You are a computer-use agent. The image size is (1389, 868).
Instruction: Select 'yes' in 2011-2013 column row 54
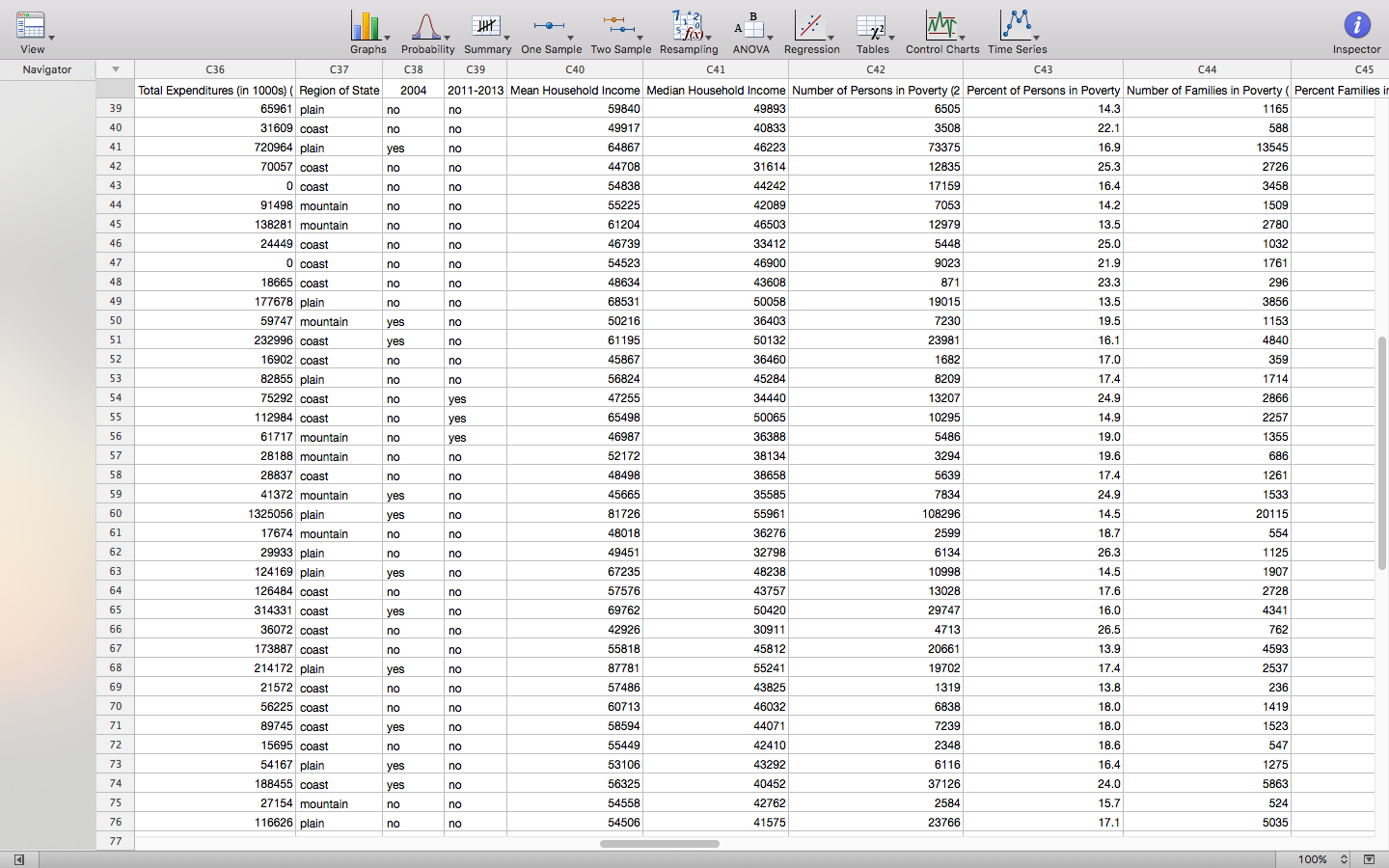[476, 398]
